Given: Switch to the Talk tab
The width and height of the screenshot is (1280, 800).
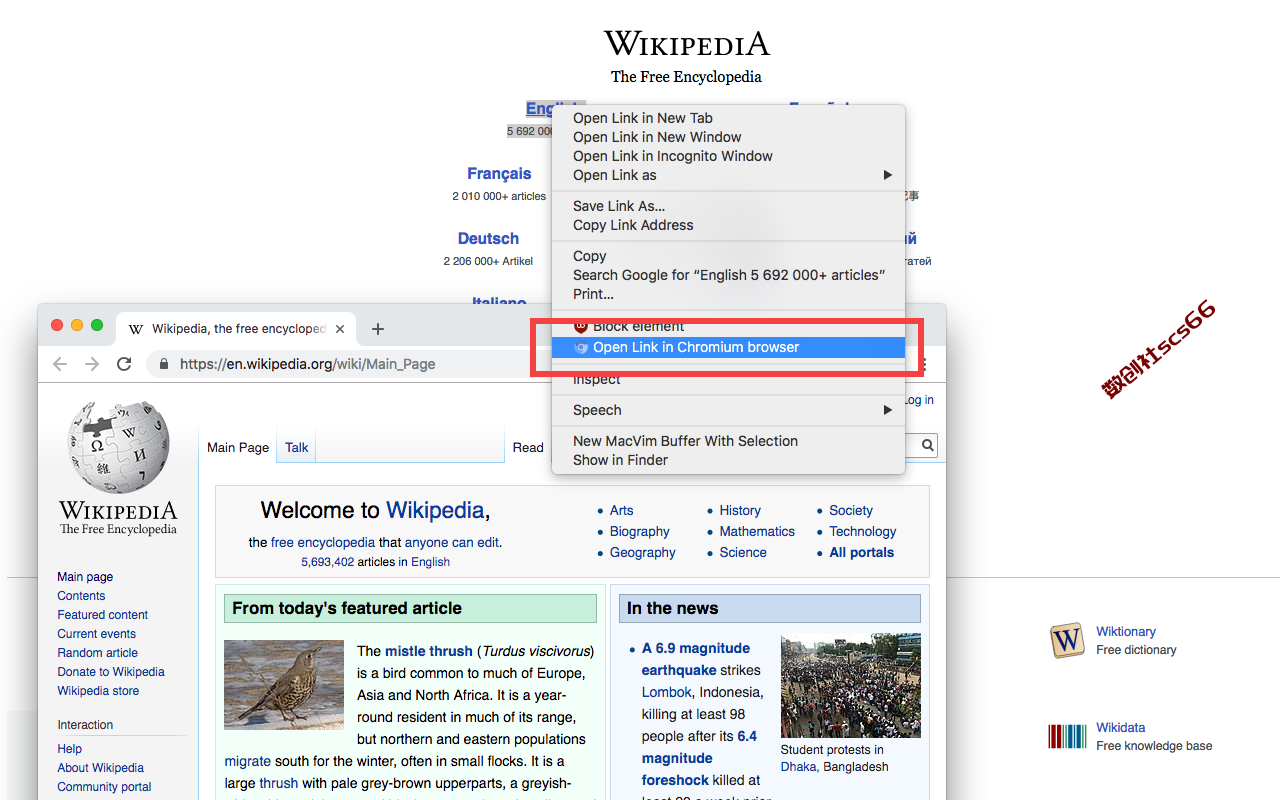Looking at the screenshot, I should [x=297, y=447].
